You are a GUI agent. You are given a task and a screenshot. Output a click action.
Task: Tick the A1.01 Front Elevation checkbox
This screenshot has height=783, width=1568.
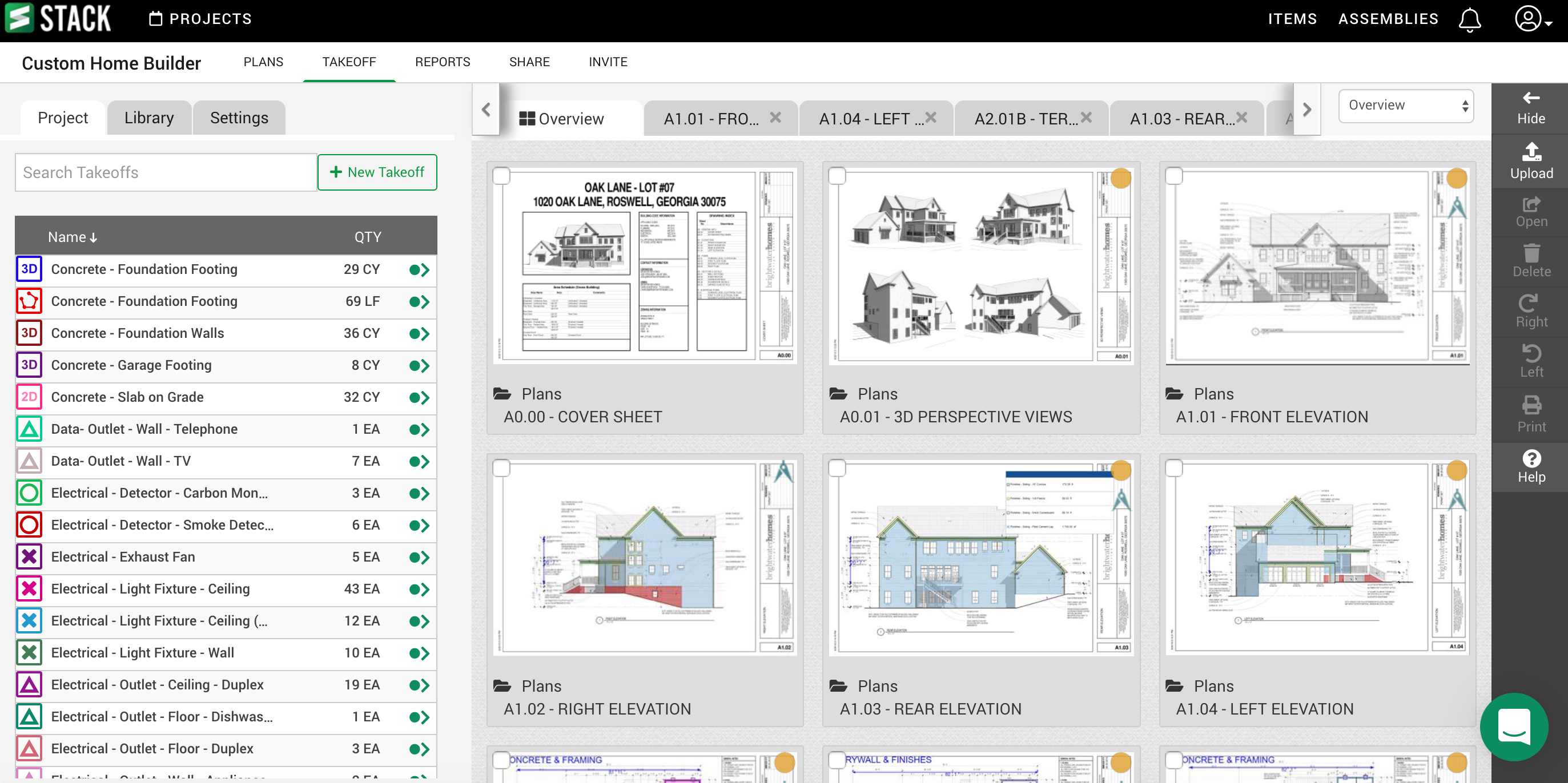(1173, 176)
